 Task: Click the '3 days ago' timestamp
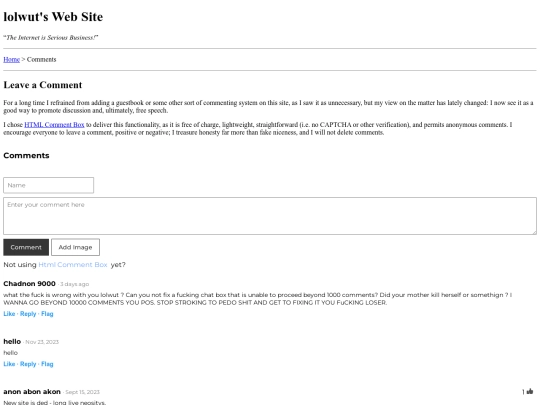coord(75,284)
